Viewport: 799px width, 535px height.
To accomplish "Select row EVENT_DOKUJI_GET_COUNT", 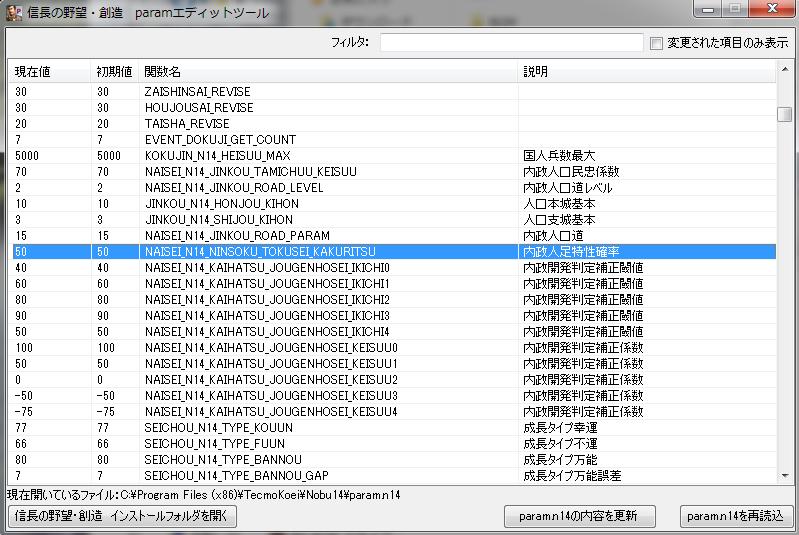I will click(394, 140).
